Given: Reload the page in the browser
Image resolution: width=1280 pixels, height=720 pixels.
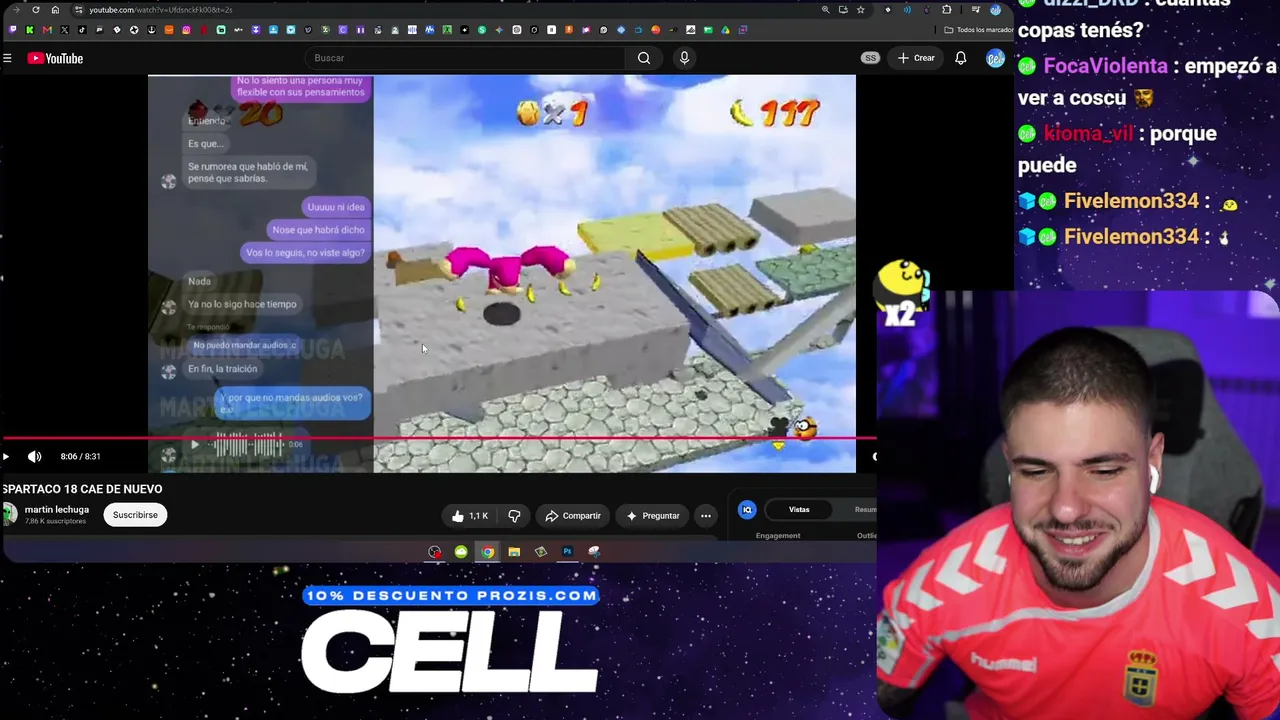Looking at the screenshot, I should 36,10.
